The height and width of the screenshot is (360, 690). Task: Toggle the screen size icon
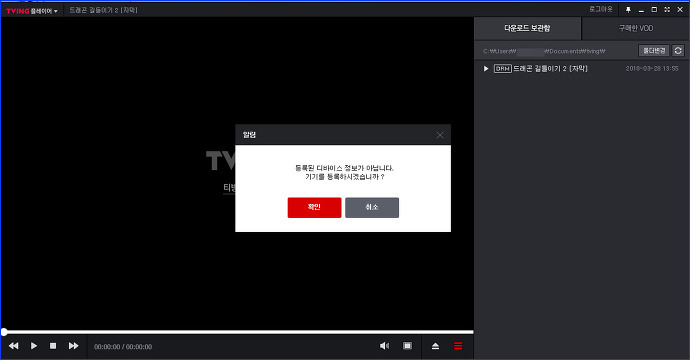pyautogui.click(x=407, y=346)
